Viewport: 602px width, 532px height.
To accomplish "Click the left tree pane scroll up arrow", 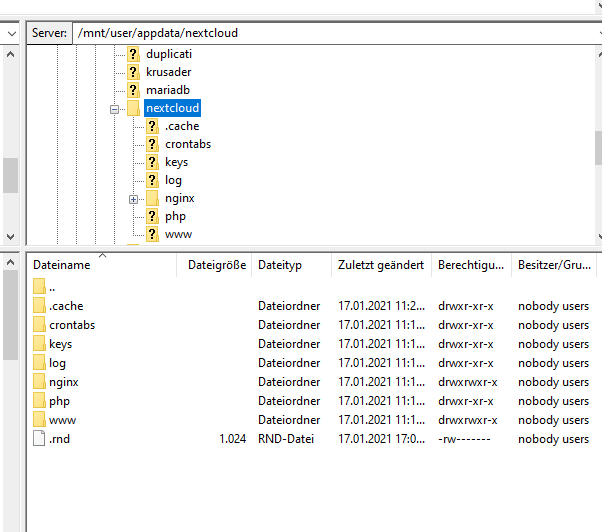I will pyautogui.click(x=11, y=55).
